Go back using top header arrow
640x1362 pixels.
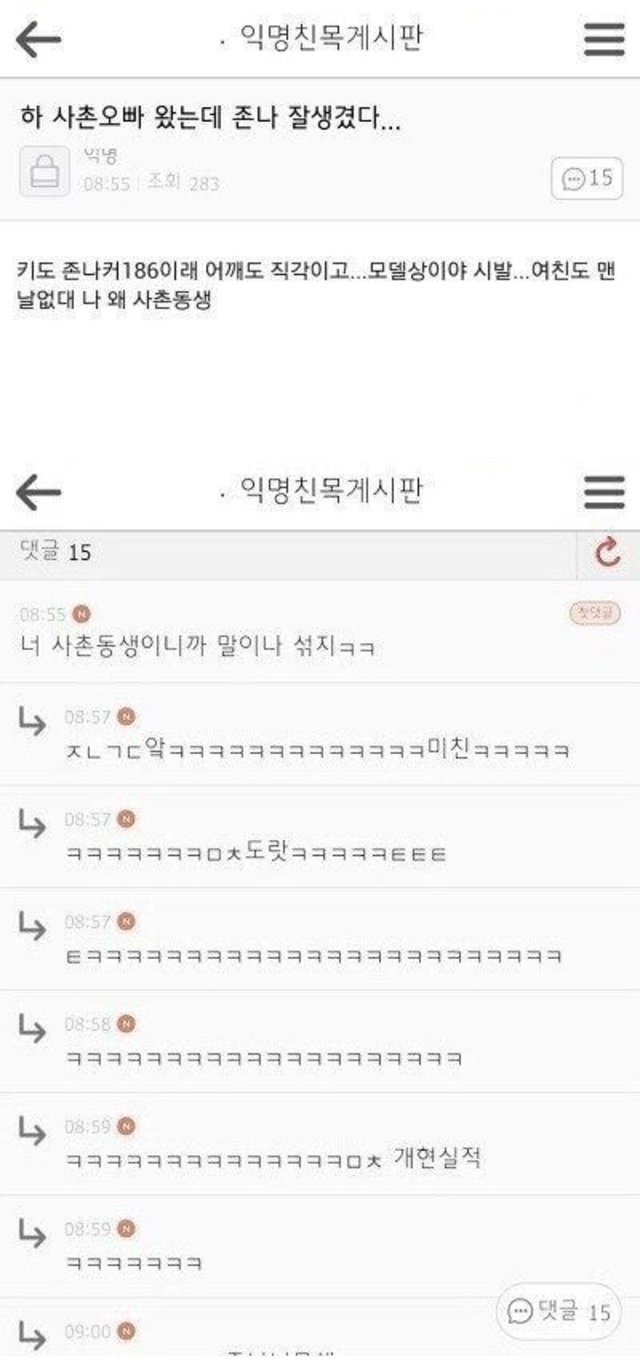(x=39, y=39)
